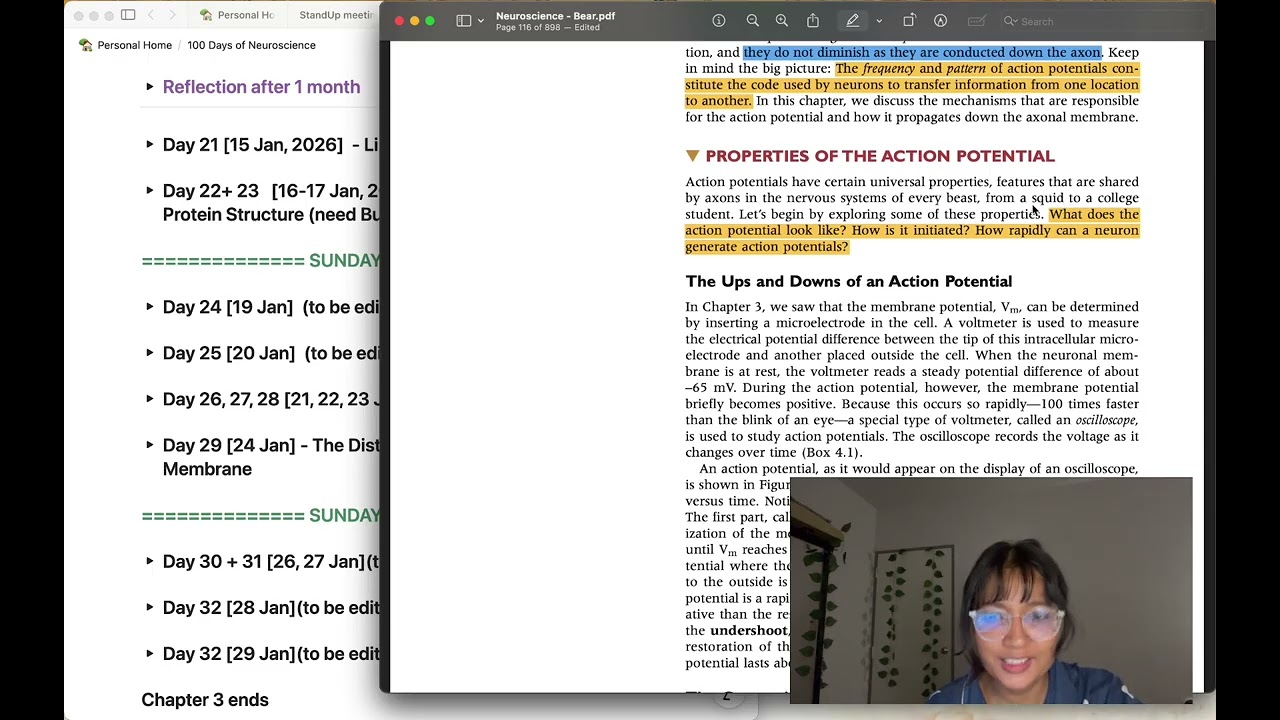
Task: Click the 'PROPERTIES OF THE ACTION POTENTIAL' heading
Action: (x=880, y=156)
